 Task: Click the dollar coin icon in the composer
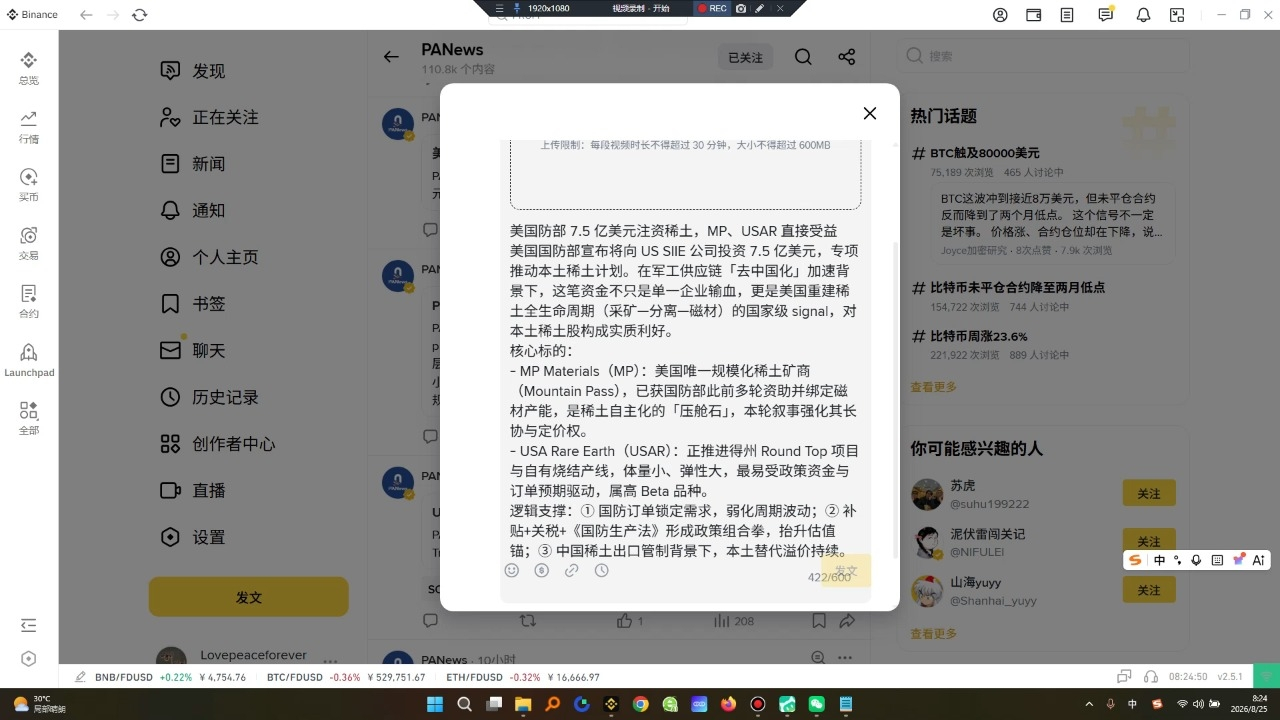(x=541, y=570)
